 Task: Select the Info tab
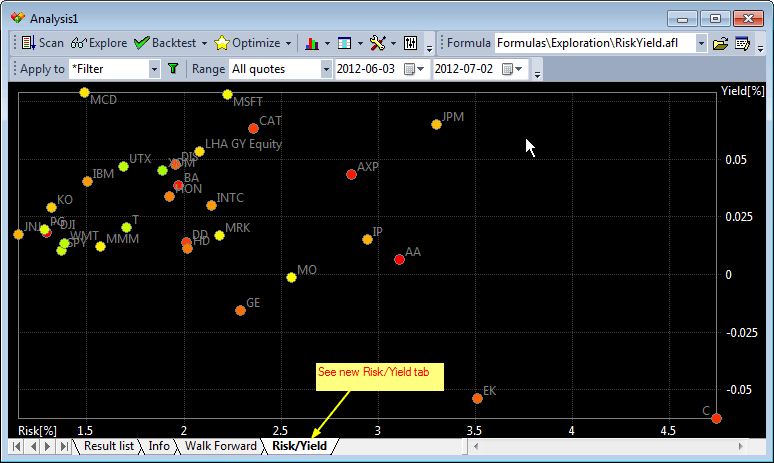(x=159, y=446)
